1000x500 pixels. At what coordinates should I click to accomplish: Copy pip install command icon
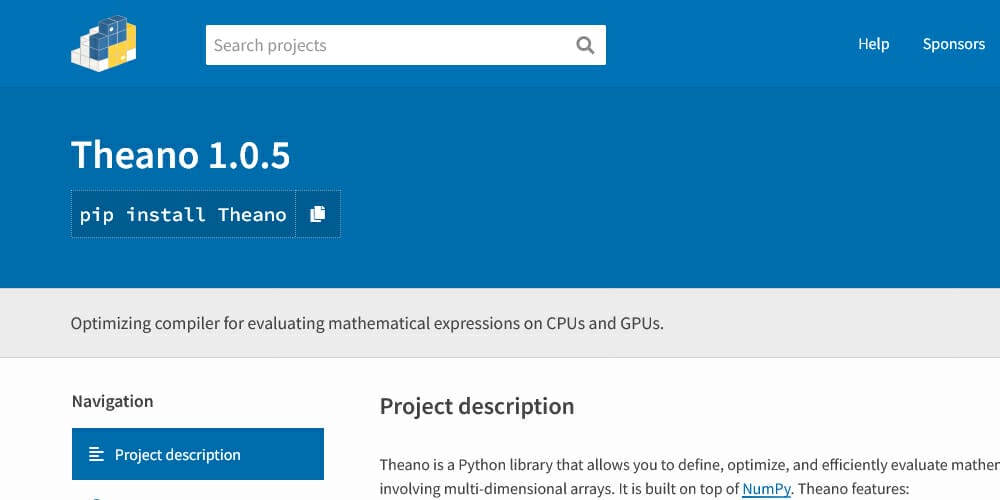click(318, 214)
